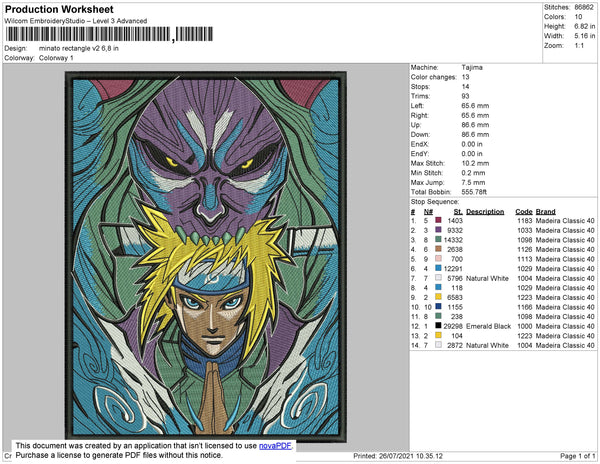Click the Colors value '10' in header

[578, 17]
